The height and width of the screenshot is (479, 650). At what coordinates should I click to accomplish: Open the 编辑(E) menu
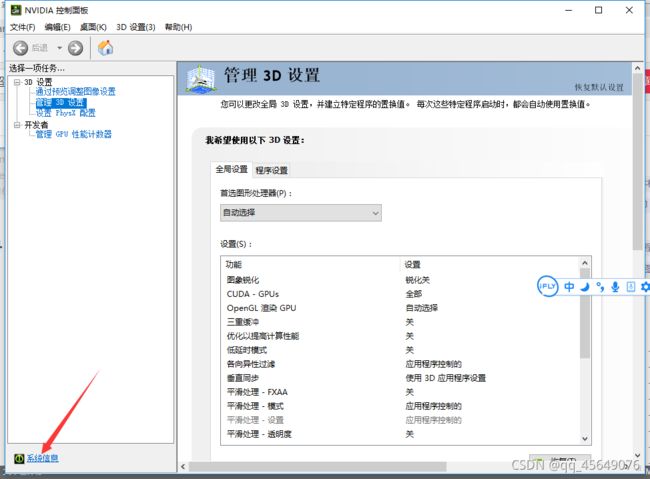tap(58, 27)
